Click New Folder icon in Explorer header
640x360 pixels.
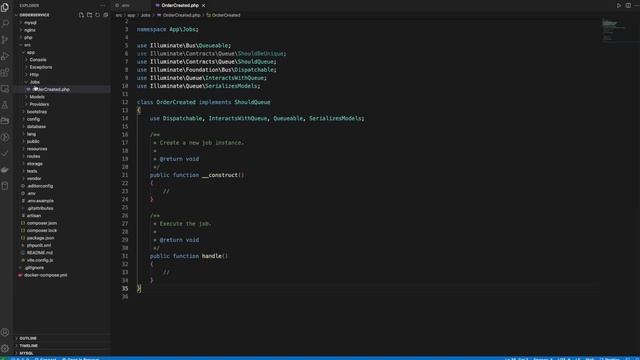pyautogui.click(x=89, y=15)
